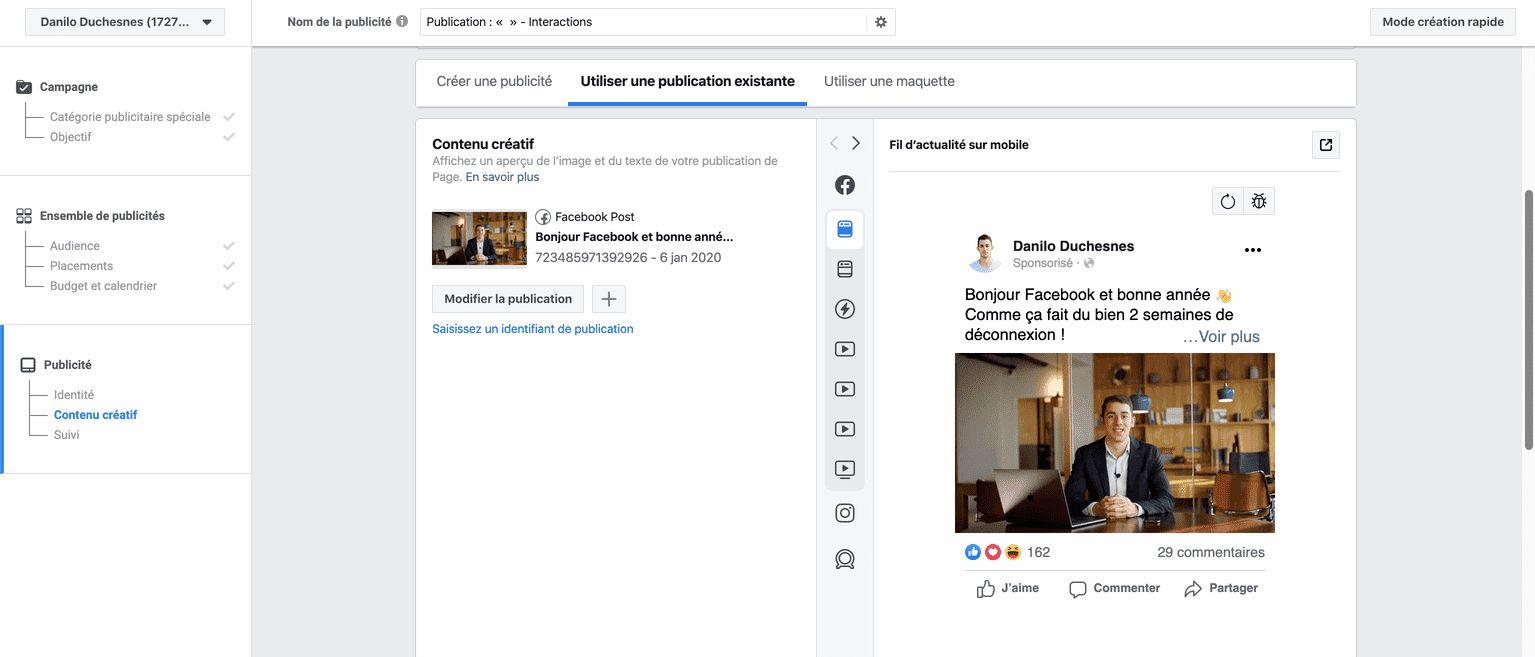
Task: Click the Modifier la publication button
Action: pos(508,299)
